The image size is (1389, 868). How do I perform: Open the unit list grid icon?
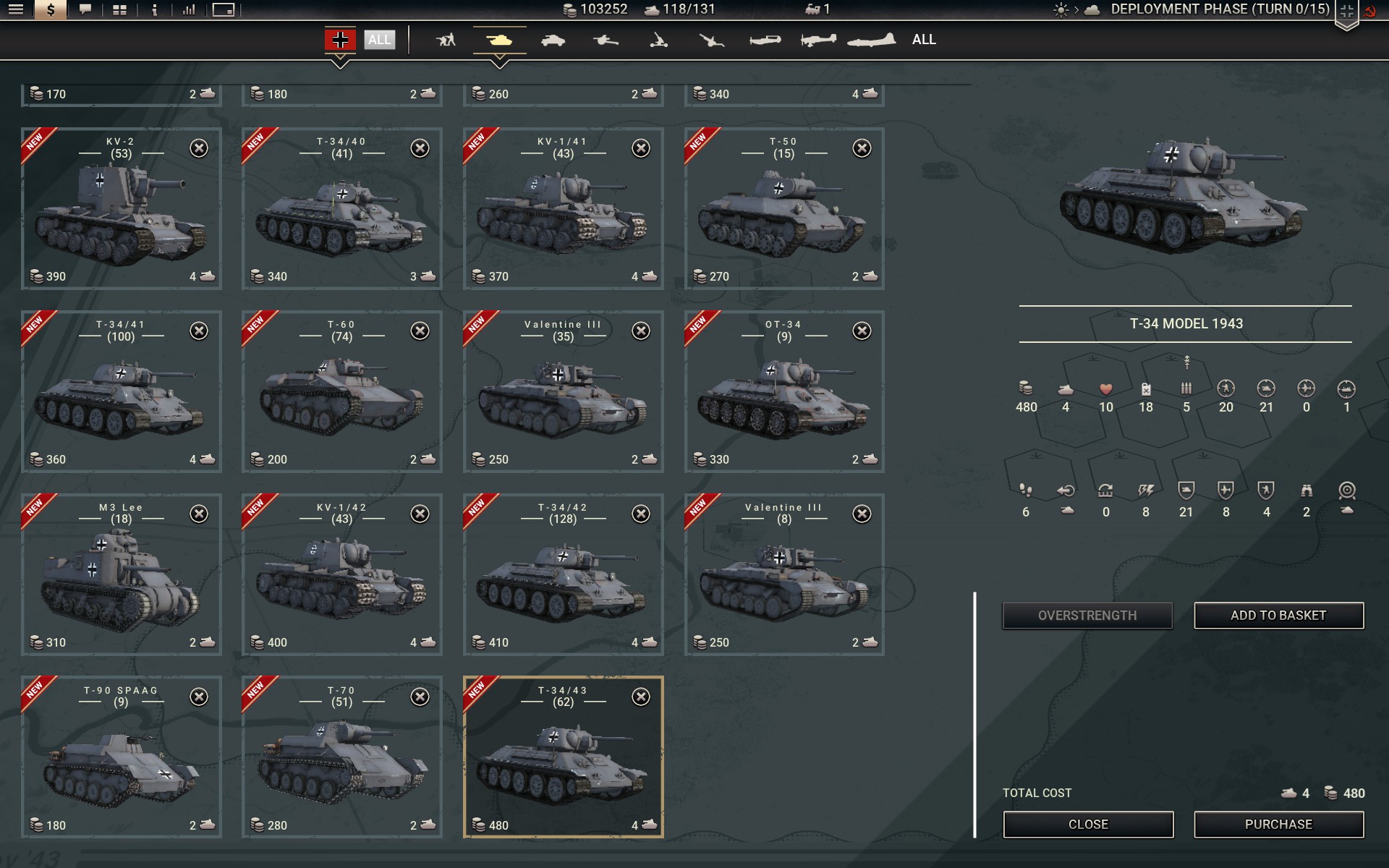pos(119,10)
